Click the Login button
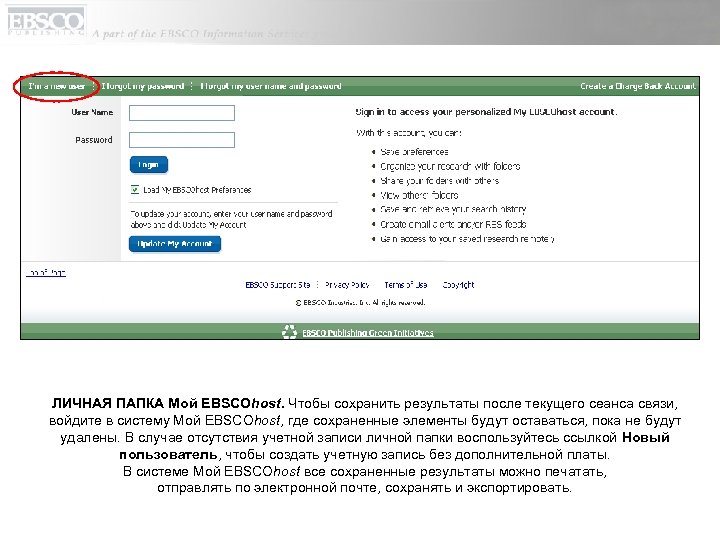 pyautogui.click(x=148, y=165)
